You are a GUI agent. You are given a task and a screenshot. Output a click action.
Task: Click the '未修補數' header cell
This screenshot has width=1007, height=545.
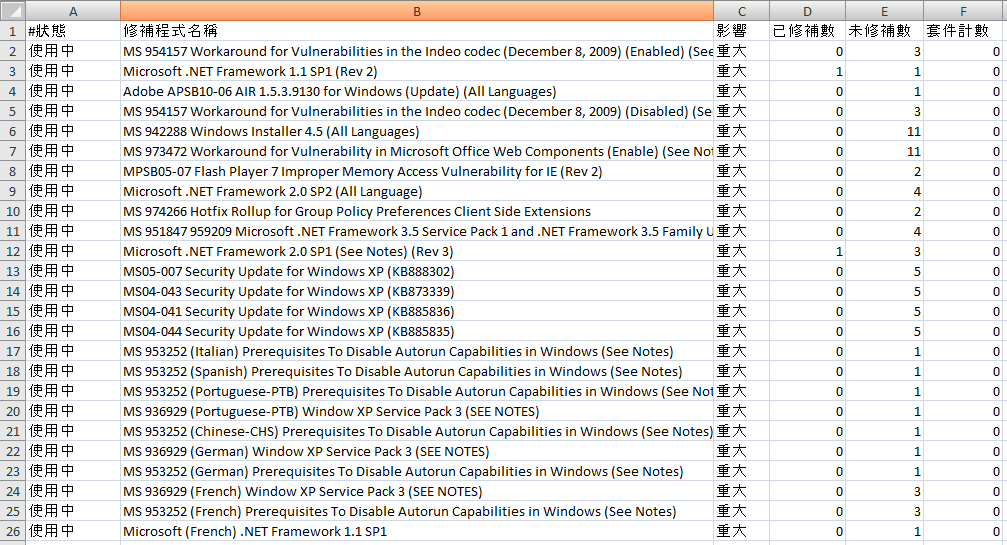click(884, 31)
